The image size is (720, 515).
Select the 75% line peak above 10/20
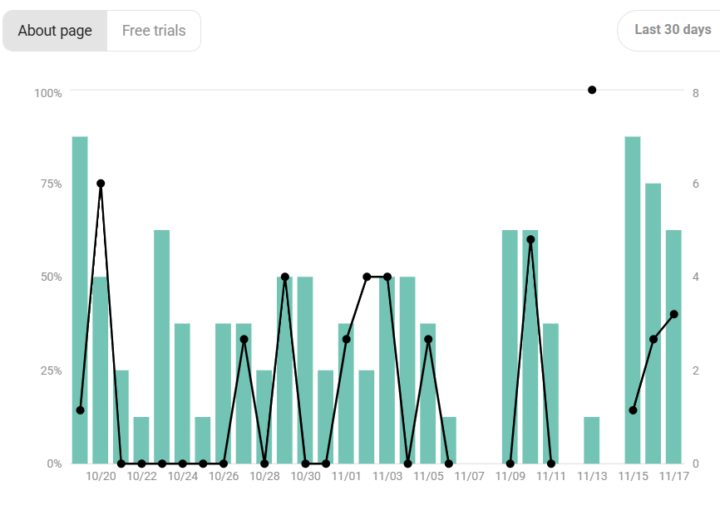pos(100,184)
